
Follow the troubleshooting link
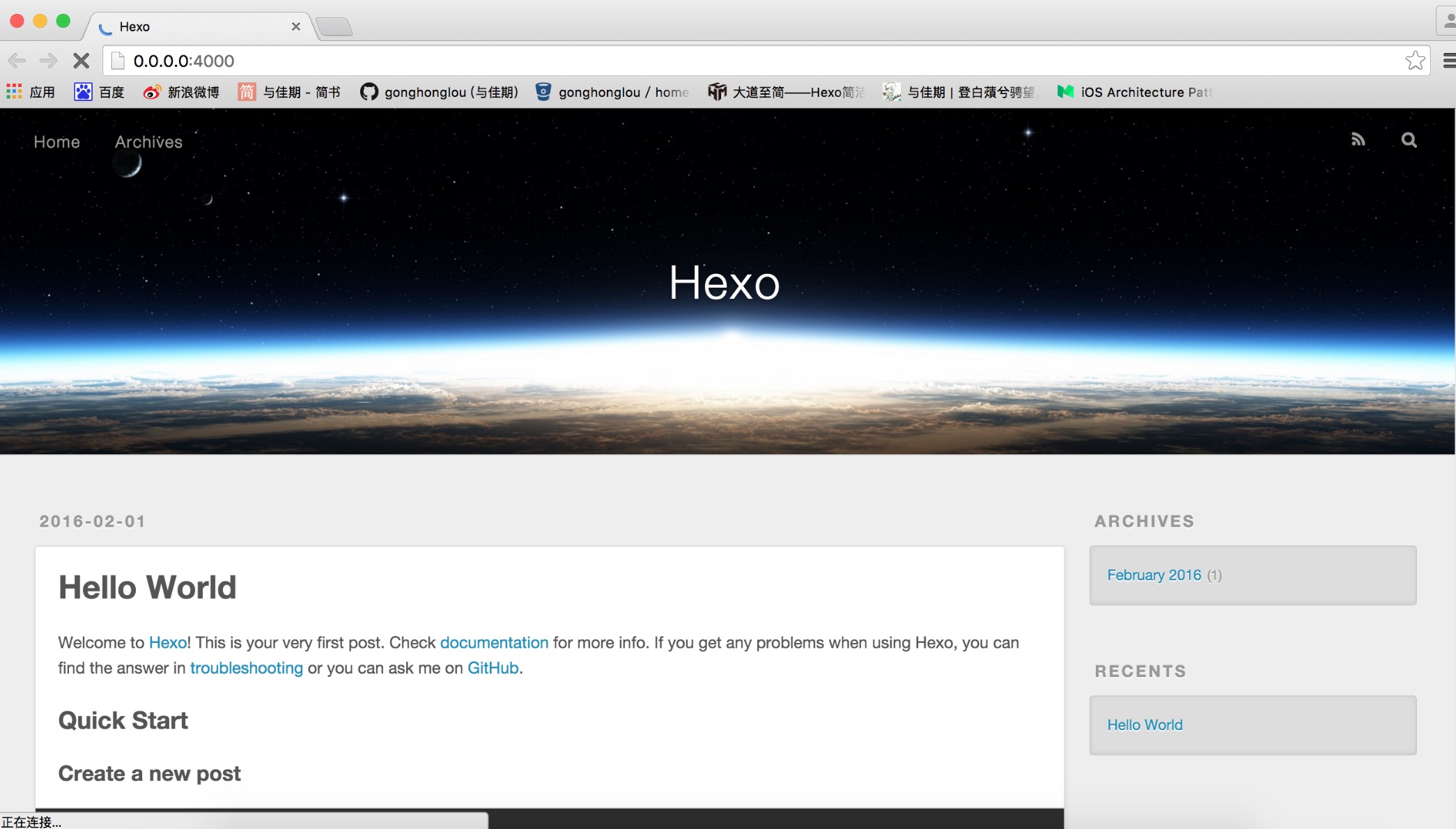click(x=247, y=668)
